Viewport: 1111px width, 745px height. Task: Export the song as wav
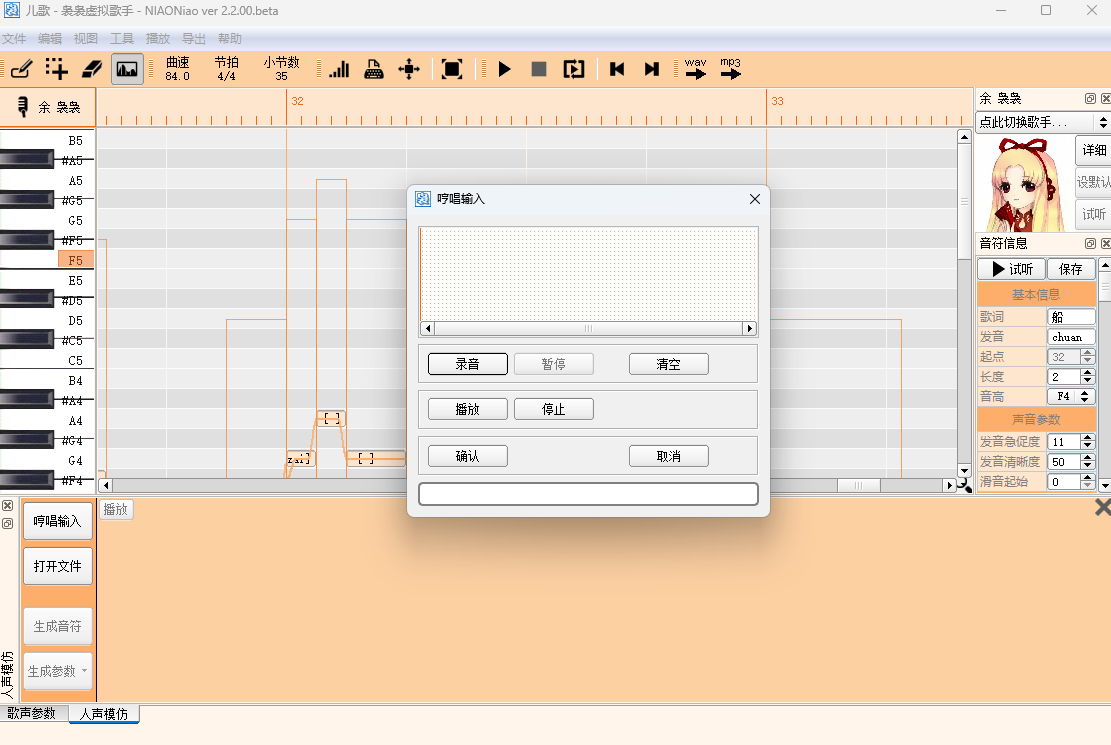tap(696, 69)
